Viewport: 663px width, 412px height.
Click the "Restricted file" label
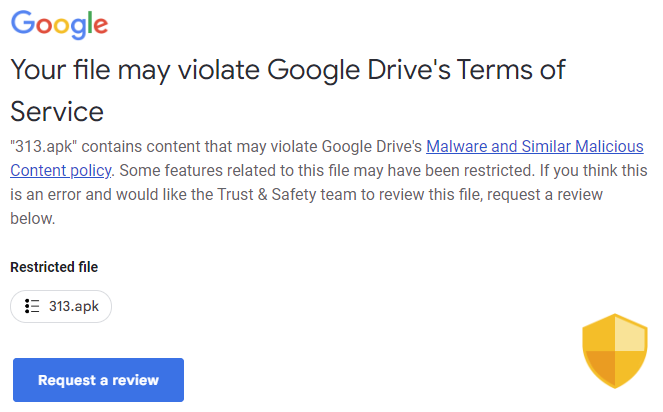[54, 267]
